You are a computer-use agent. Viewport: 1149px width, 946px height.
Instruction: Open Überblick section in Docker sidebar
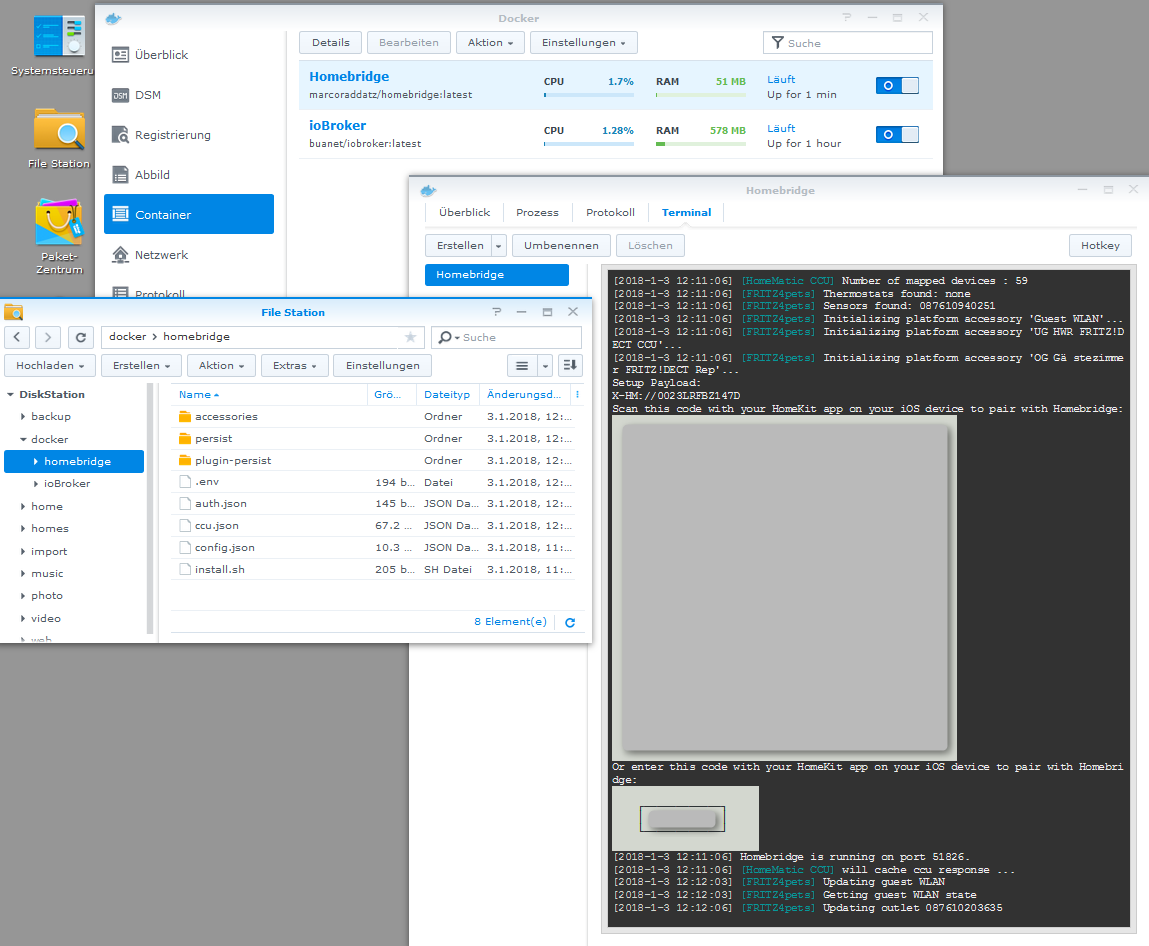coord(189,55)
